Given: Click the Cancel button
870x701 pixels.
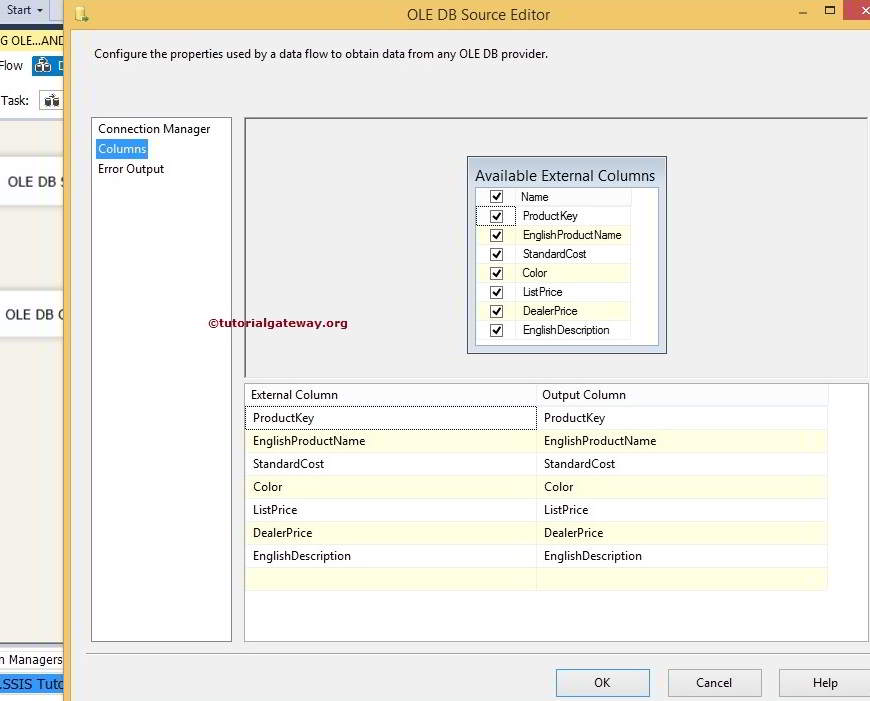Looking at the screenshot, I should point(714,682).
